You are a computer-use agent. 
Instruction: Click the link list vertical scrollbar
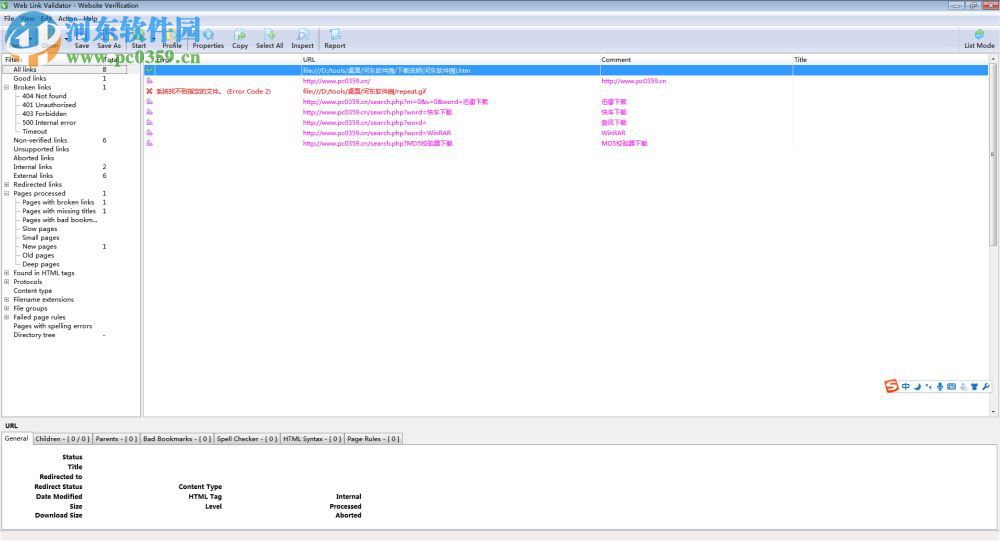tap(993, 153)
